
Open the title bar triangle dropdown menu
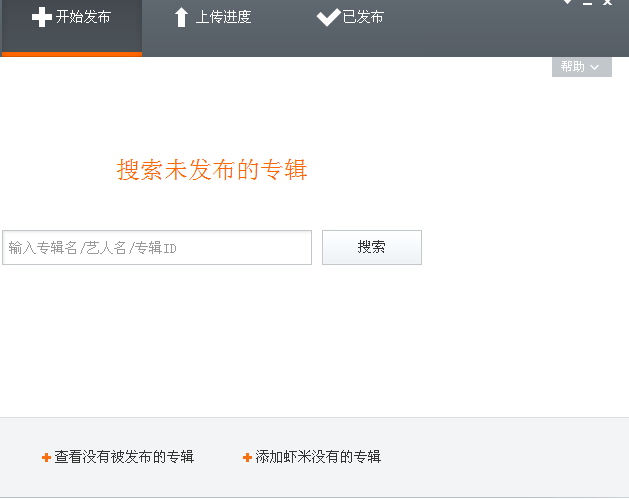click(x=568, y=3)
